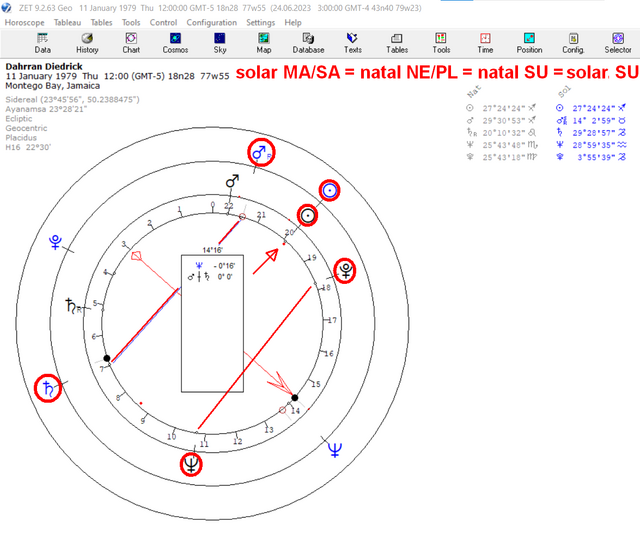The height and width of the screenshot is (546, 640).
Task: Click the Sol column header
Action: pos(564,91)
